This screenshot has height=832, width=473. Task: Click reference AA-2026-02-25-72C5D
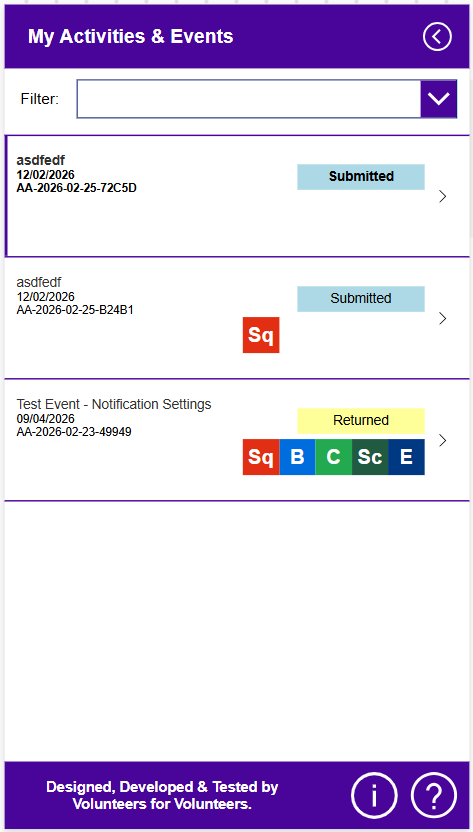pyautogui.click(x=76, y=188)
